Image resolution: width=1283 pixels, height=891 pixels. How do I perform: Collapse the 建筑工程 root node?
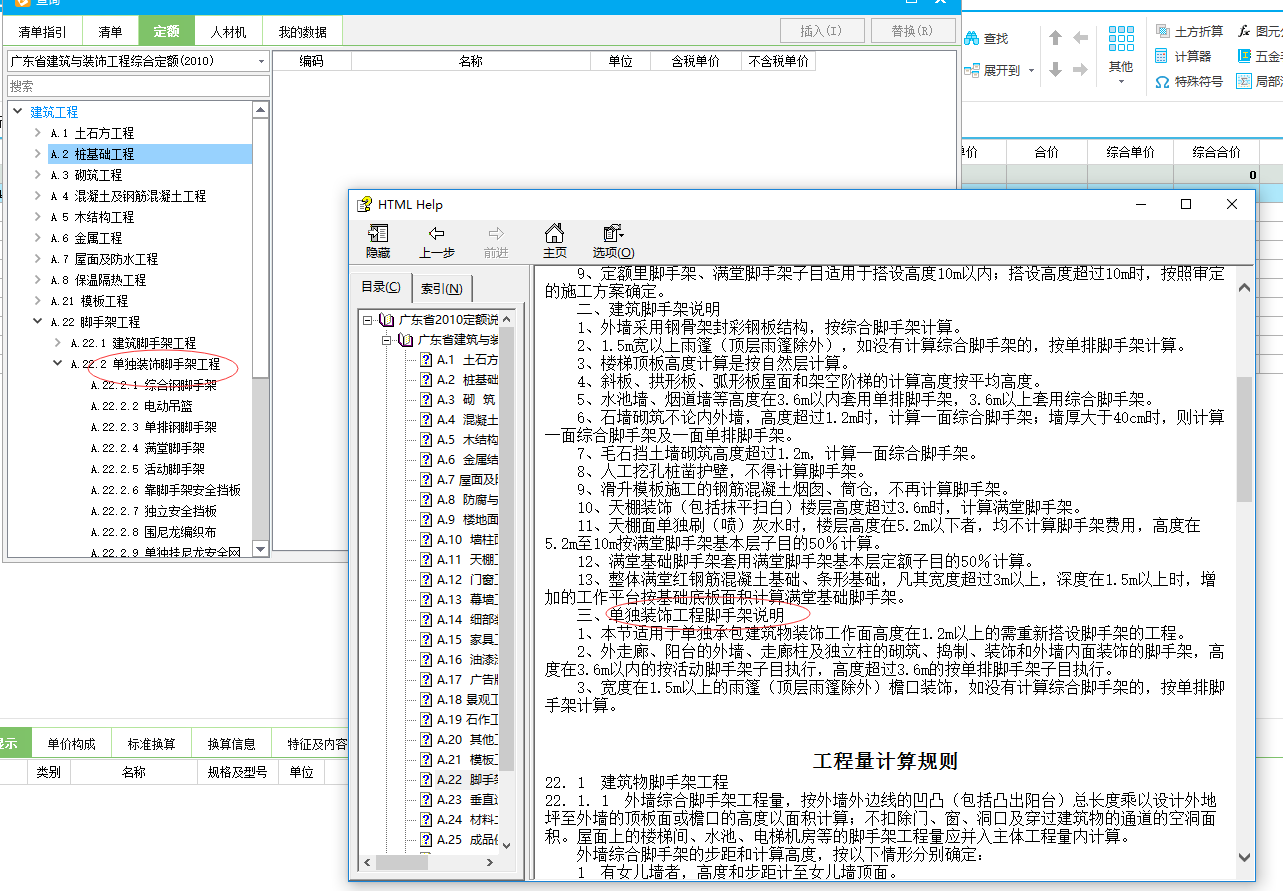17,112
